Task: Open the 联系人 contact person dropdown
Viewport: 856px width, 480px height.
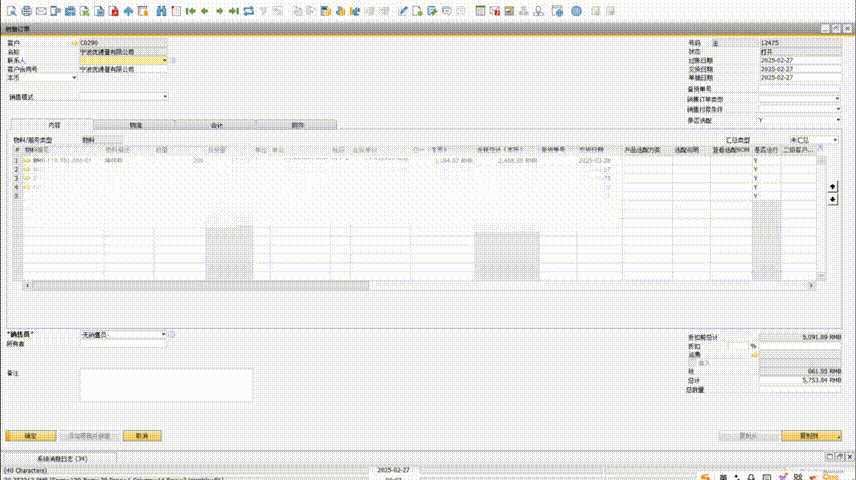Action: point(165,60)
